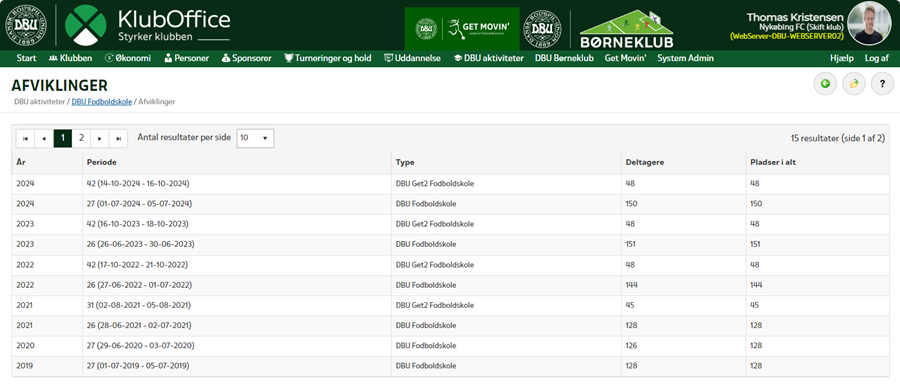Image resolution: width=900 pixels, height=388 pixels.
Task: Click the DBU round logo at top left
Action: (x=25, y=26)
